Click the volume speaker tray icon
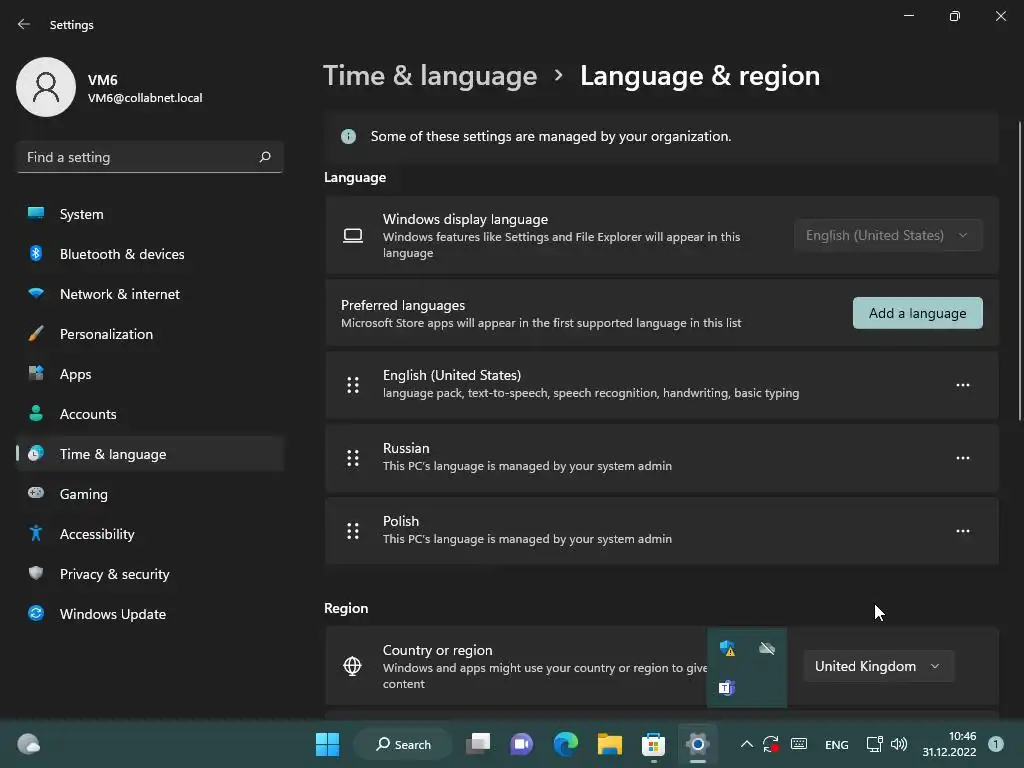 pyautogui.click(x=899, y=744)
